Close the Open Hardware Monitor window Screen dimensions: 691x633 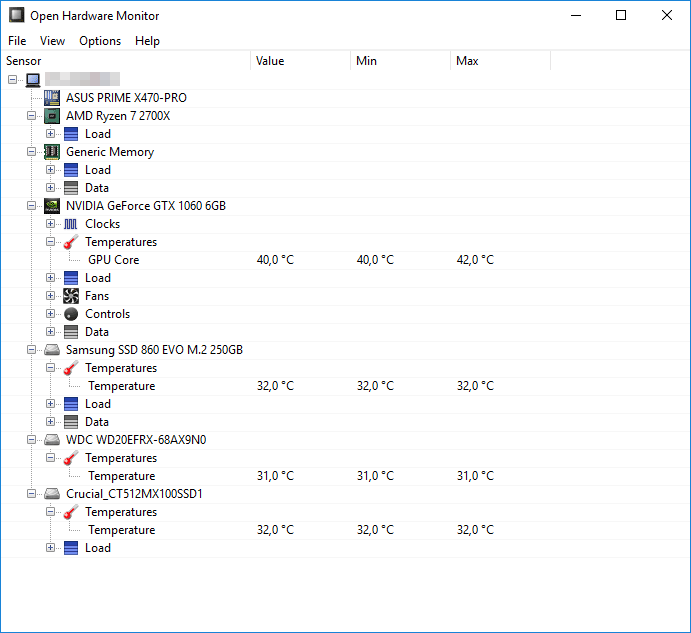667,15
